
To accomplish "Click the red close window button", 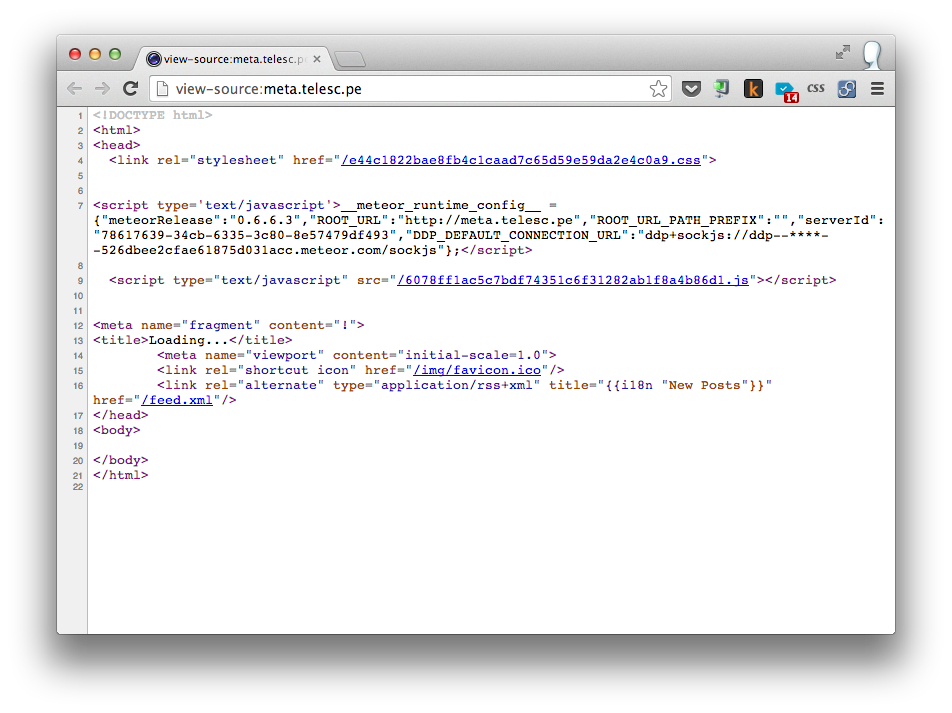I will click(x=75, y=54).
